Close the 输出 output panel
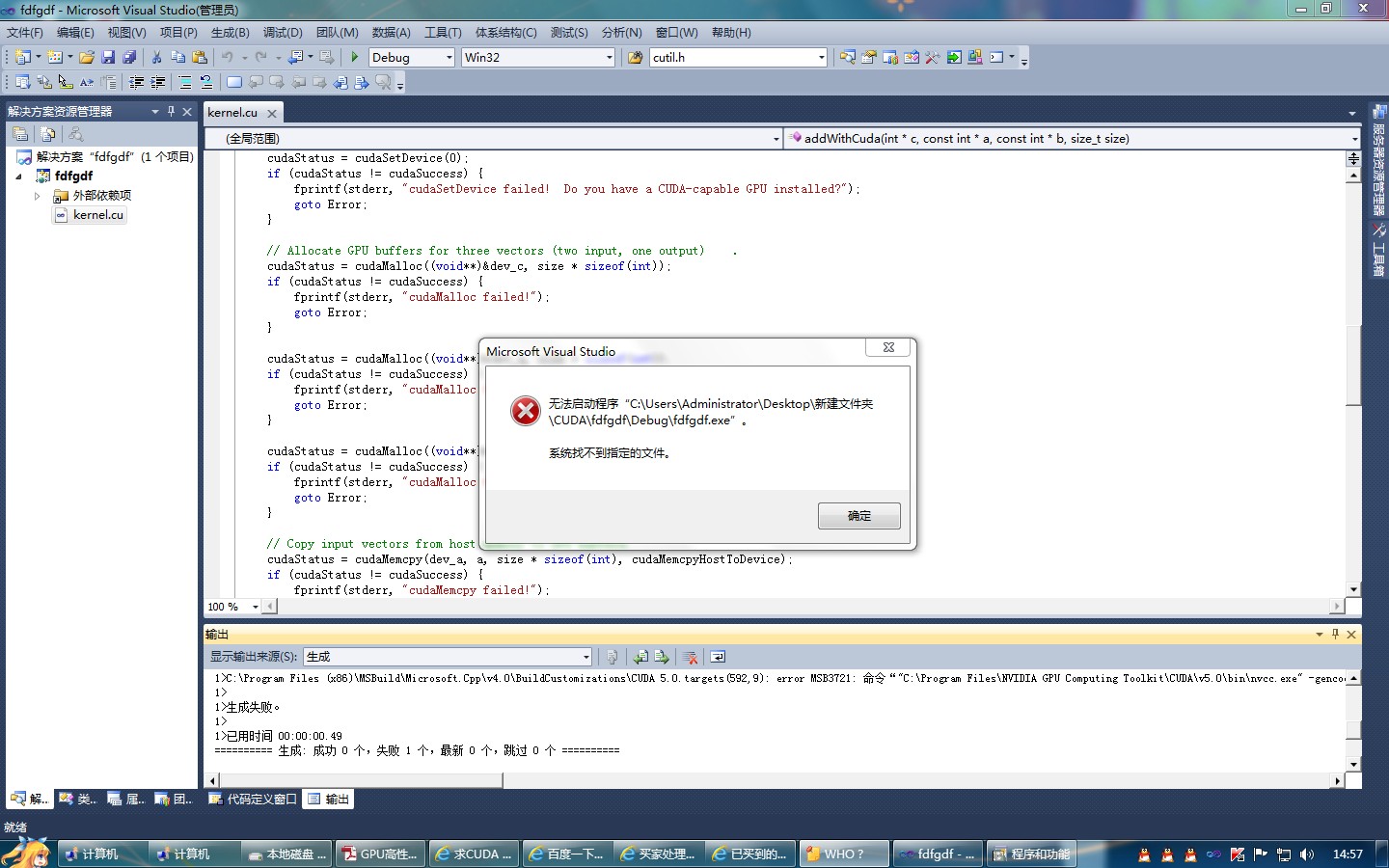 pyautogui.click(x=1351, y=635)
